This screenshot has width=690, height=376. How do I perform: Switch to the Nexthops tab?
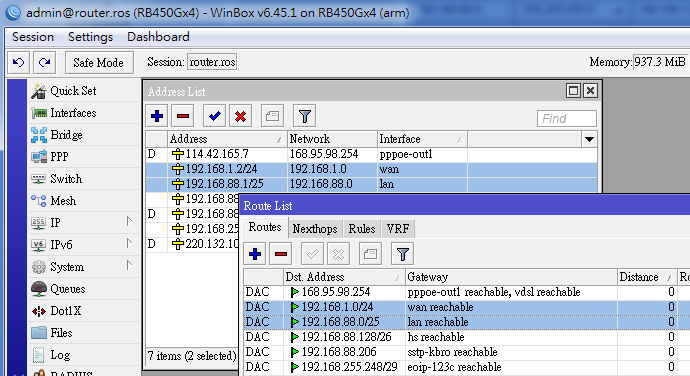click(x=315, y=229)
